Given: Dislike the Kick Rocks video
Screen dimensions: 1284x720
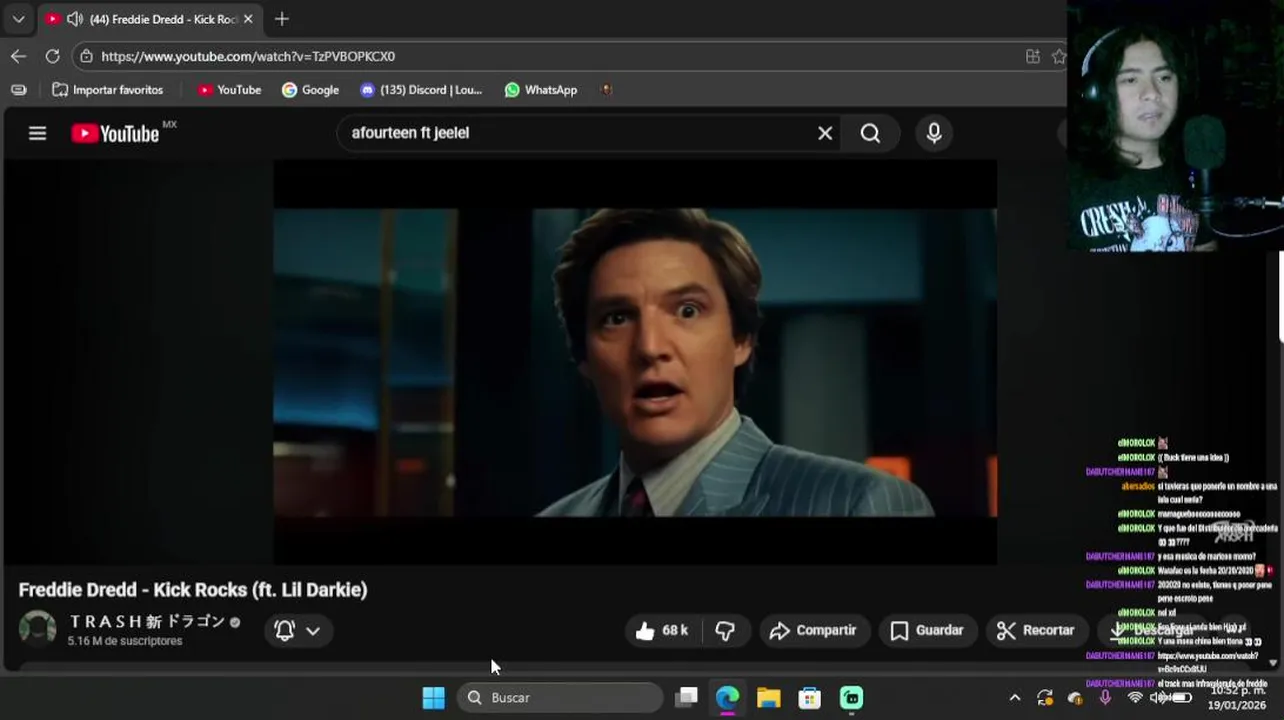Looking at the screenshot, I should point(725,630).
